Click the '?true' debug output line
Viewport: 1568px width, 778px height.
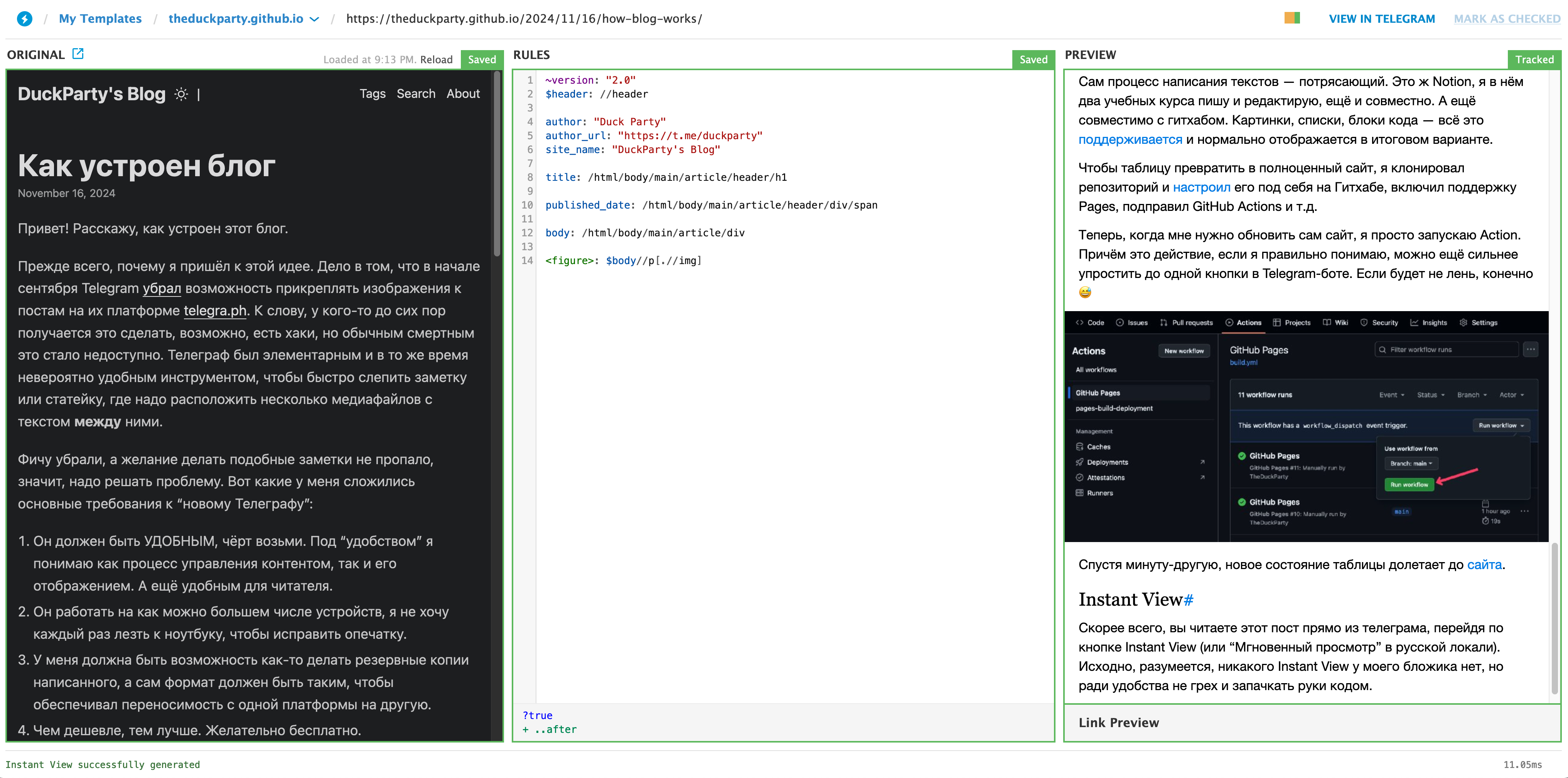pos(537,715)
